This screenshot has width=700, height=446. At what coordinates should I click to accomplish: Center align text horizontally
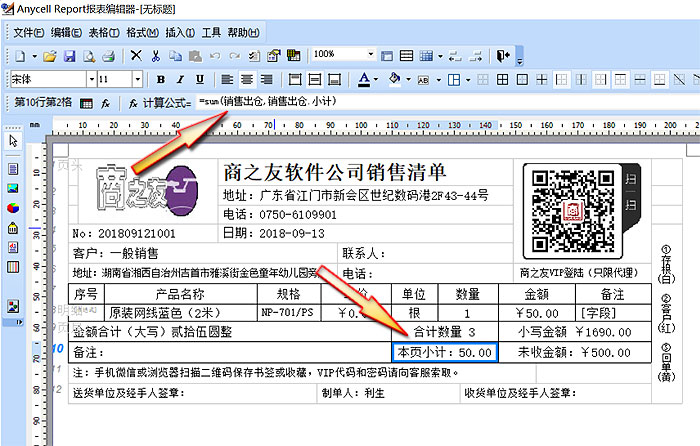(247, 79)
